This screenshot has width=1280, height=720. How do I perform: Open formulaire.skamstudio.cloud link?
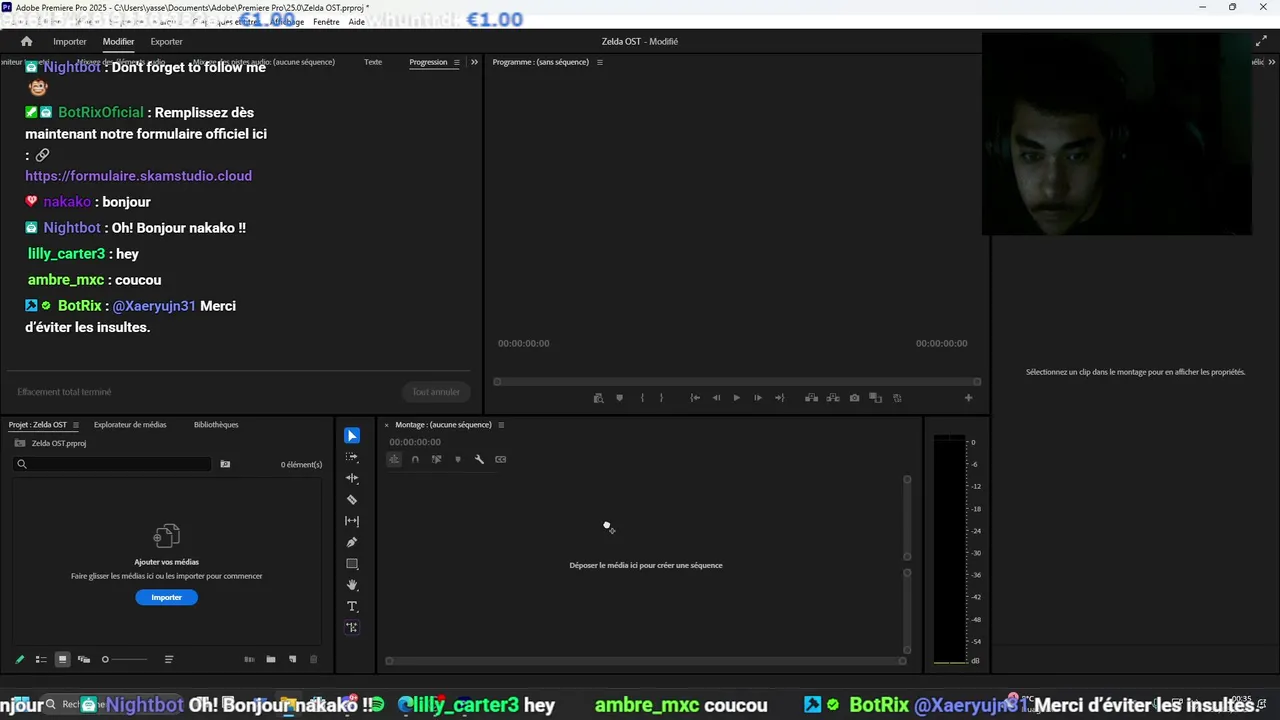point(138,176)
